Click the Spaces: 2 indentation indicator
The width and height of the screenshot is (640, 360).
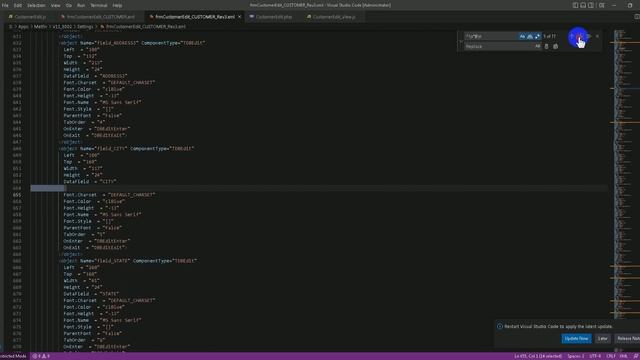pyautogui.click(x=576, y=356)
